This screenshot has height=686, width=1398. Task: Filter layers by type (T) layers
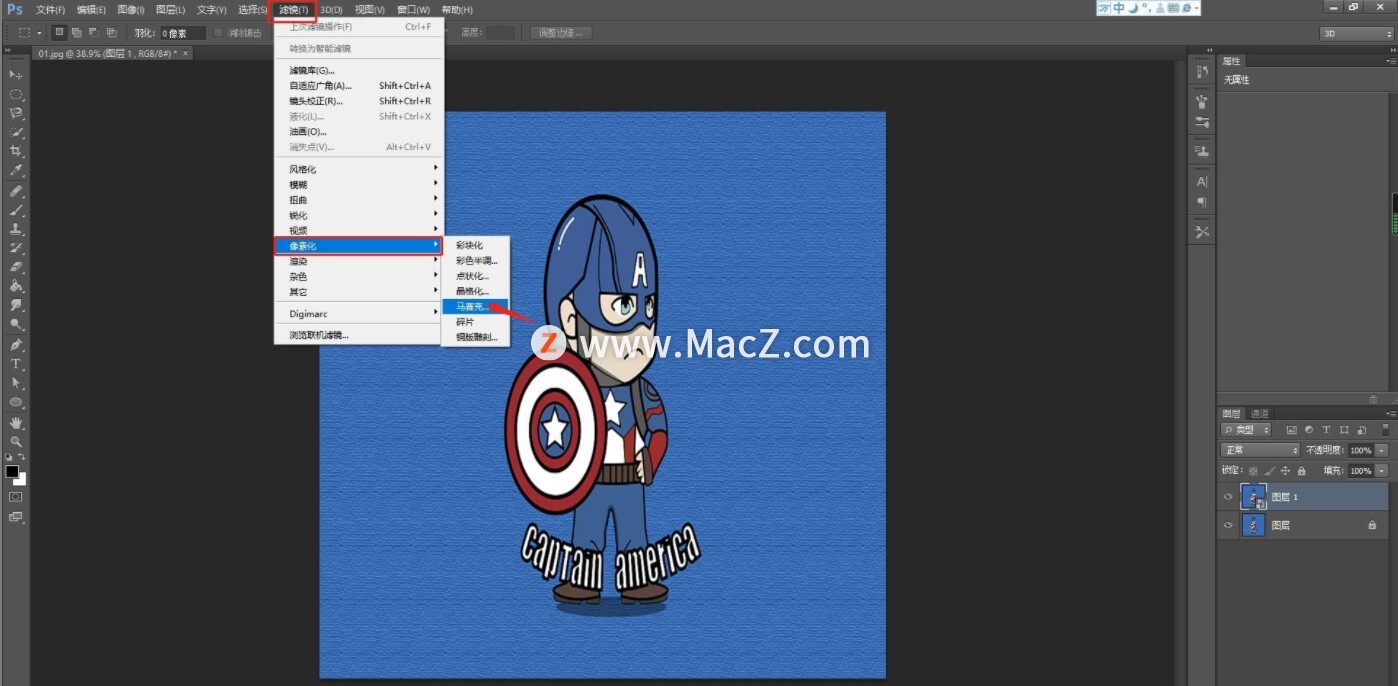tap(1326, 430)
